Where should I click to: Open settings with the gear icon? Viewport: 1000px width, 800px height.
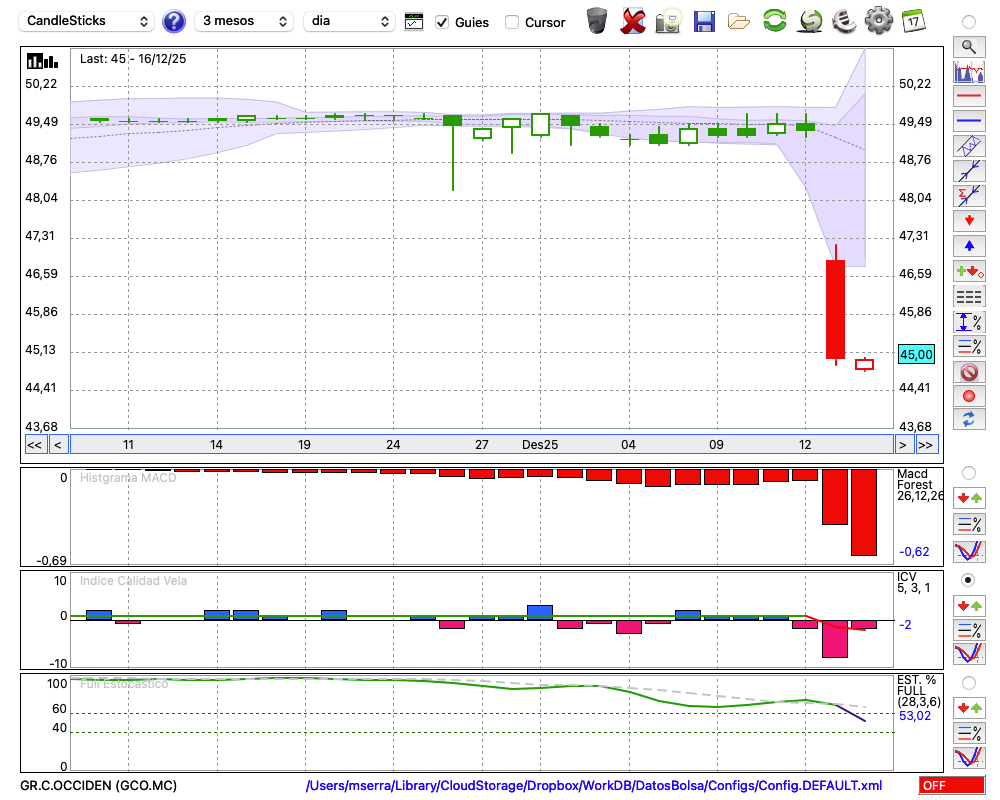point(879,21)
